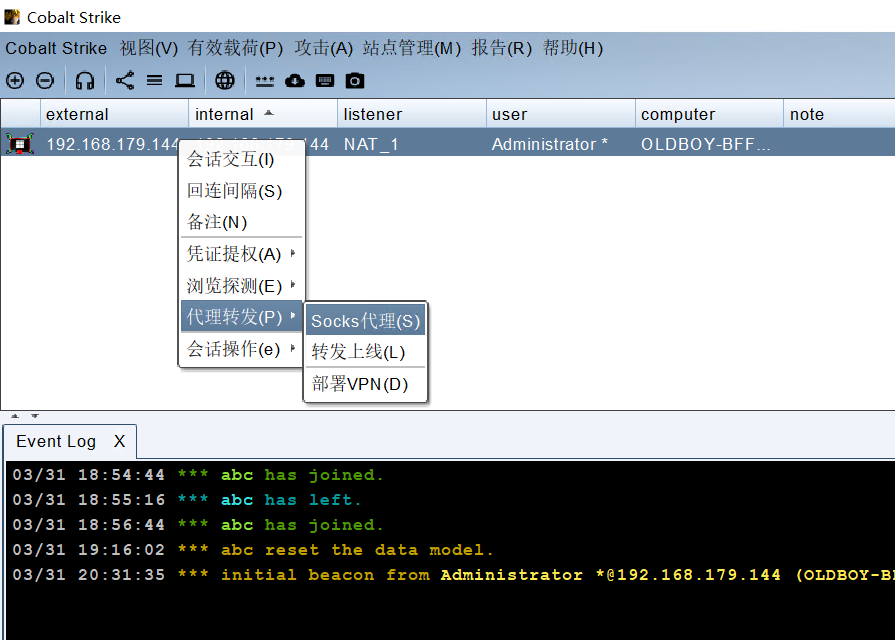The width and height of the screenshot is (895, 640).
Task: Open the 站点管理(M) menu
Action: tap(412, 48)
